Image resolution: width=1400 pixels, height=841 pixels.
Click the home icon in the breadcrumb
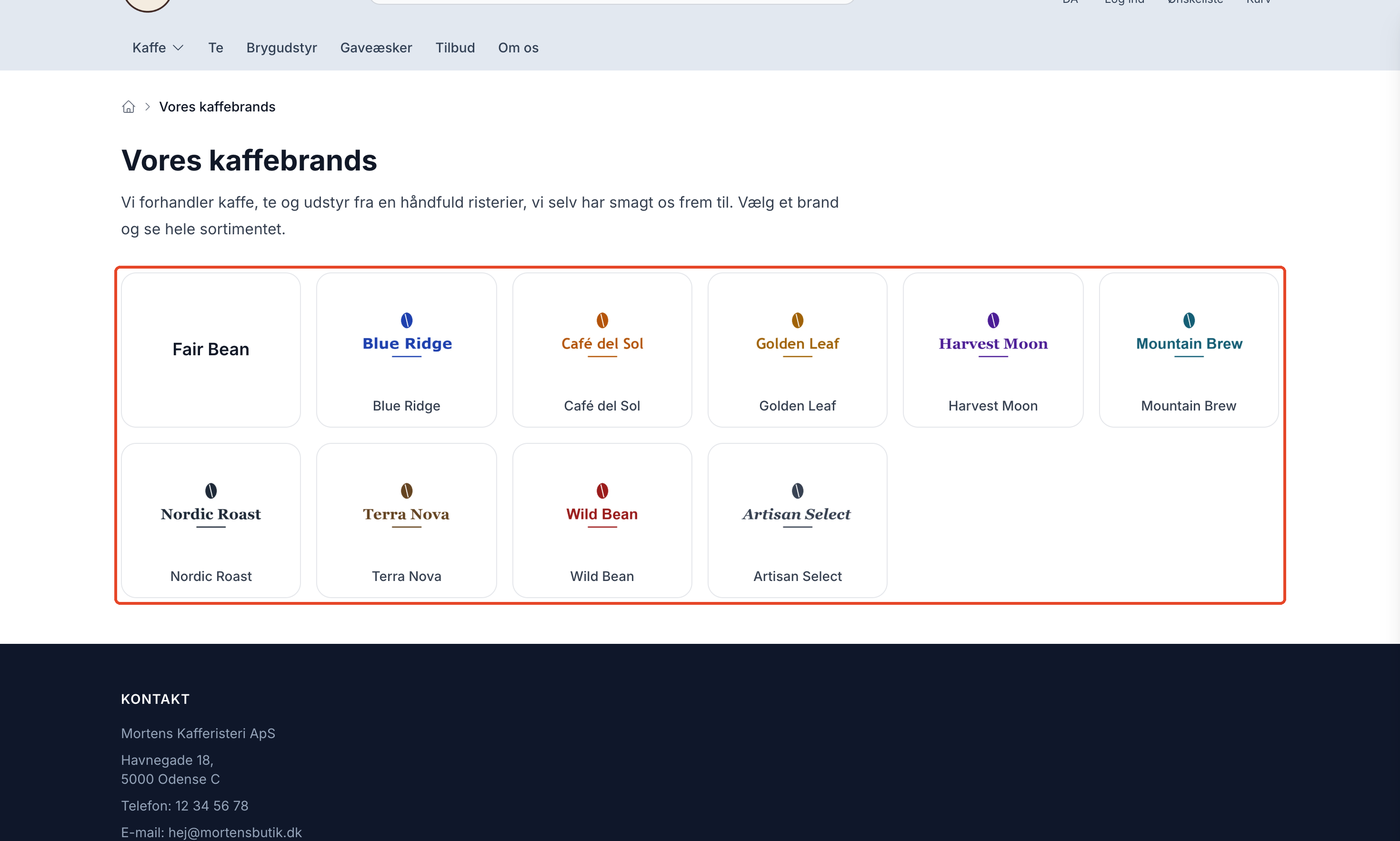[128, 107]
